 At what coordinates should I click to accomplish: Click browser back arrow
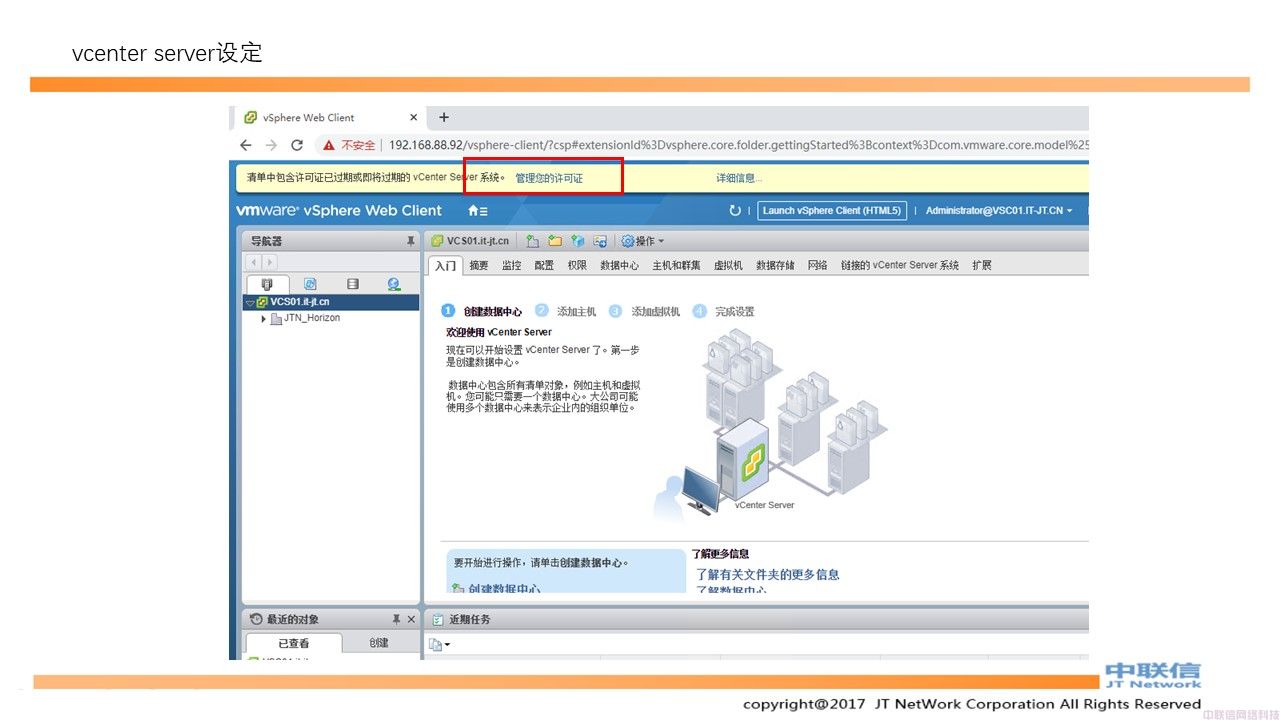point(246,145)
